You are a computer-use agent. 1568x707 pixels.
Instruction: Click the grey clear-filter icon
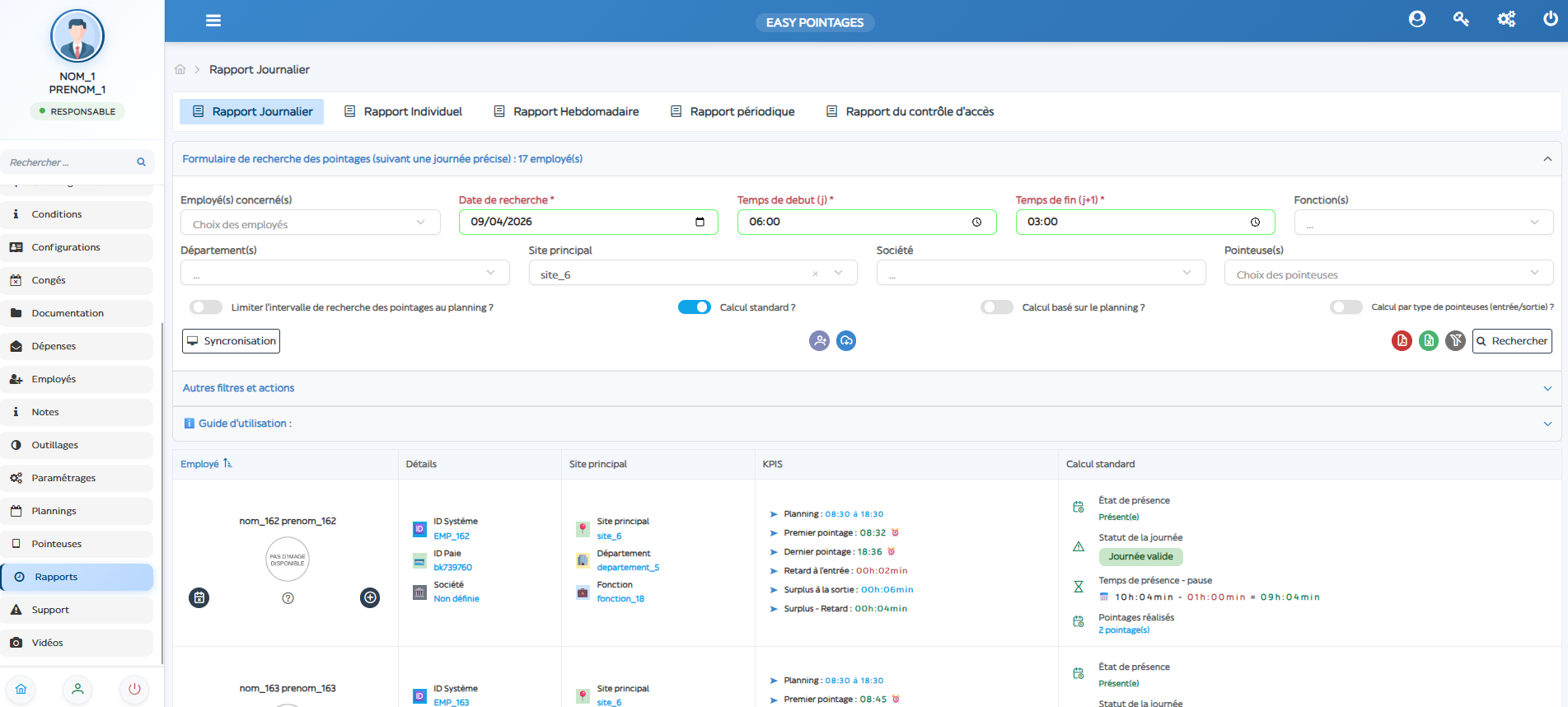(x=1456, y=340)
